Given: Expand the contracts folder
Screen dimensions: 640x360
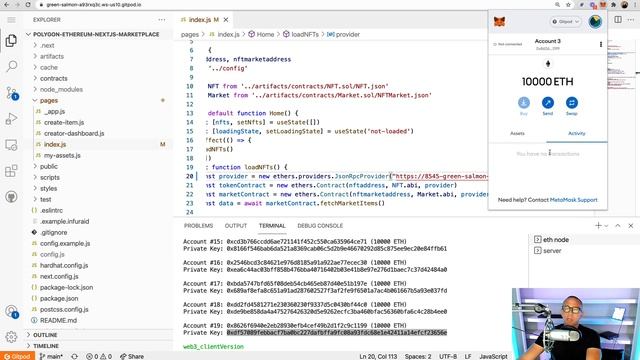Looking at the screenshot, I should pos(53,78).
